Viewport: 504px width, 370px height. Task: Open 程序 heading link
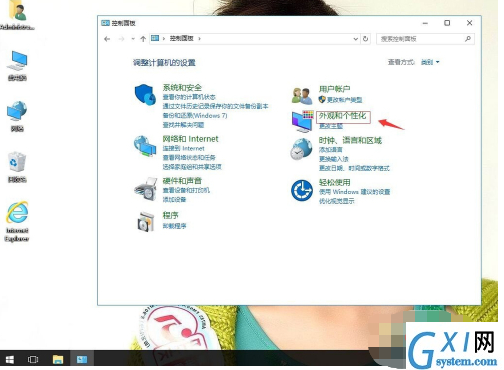click(170, 216)
